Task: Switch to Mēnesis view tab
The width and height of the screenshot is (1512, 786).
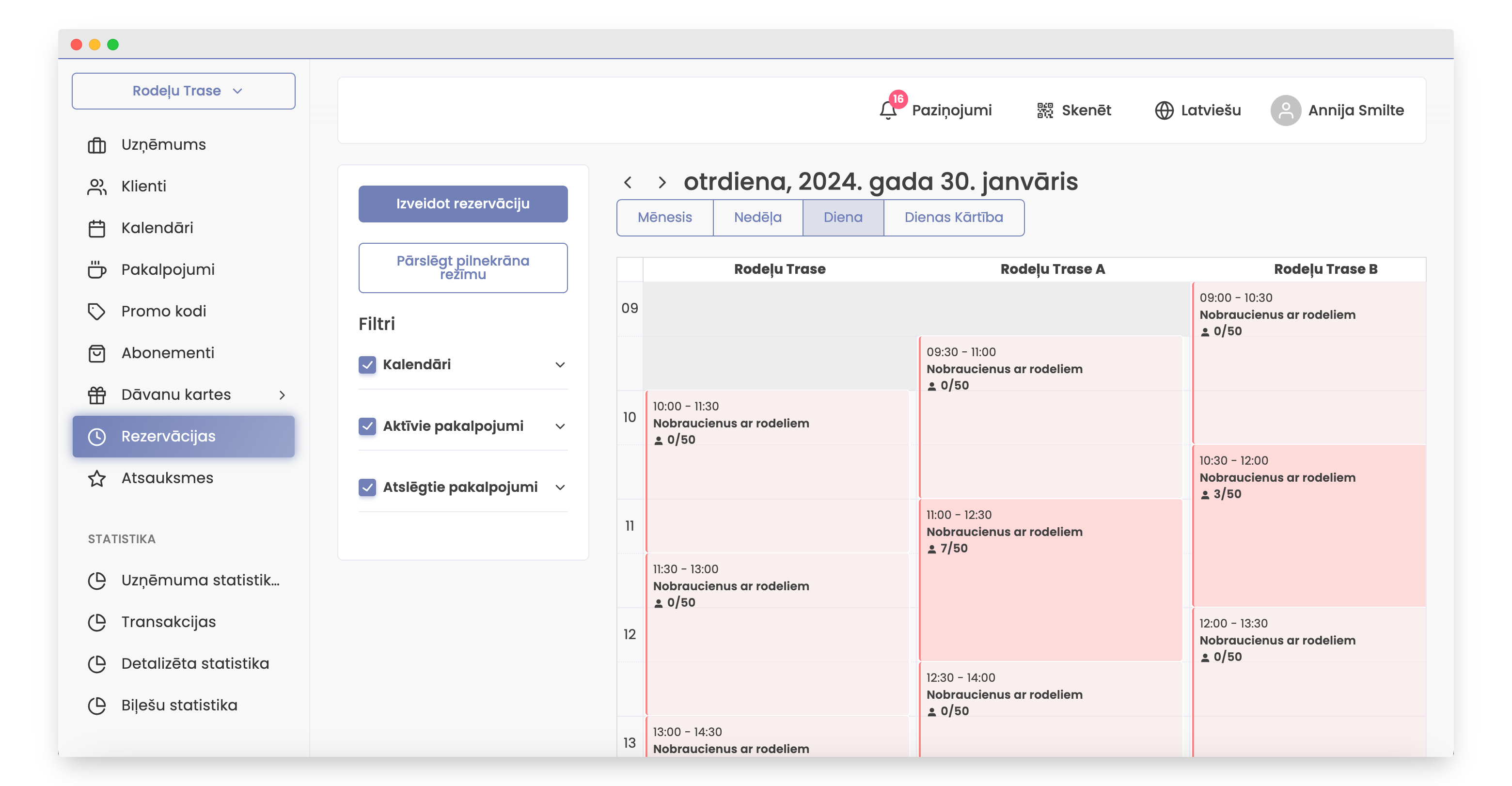Action: click(x=664, y=218)
